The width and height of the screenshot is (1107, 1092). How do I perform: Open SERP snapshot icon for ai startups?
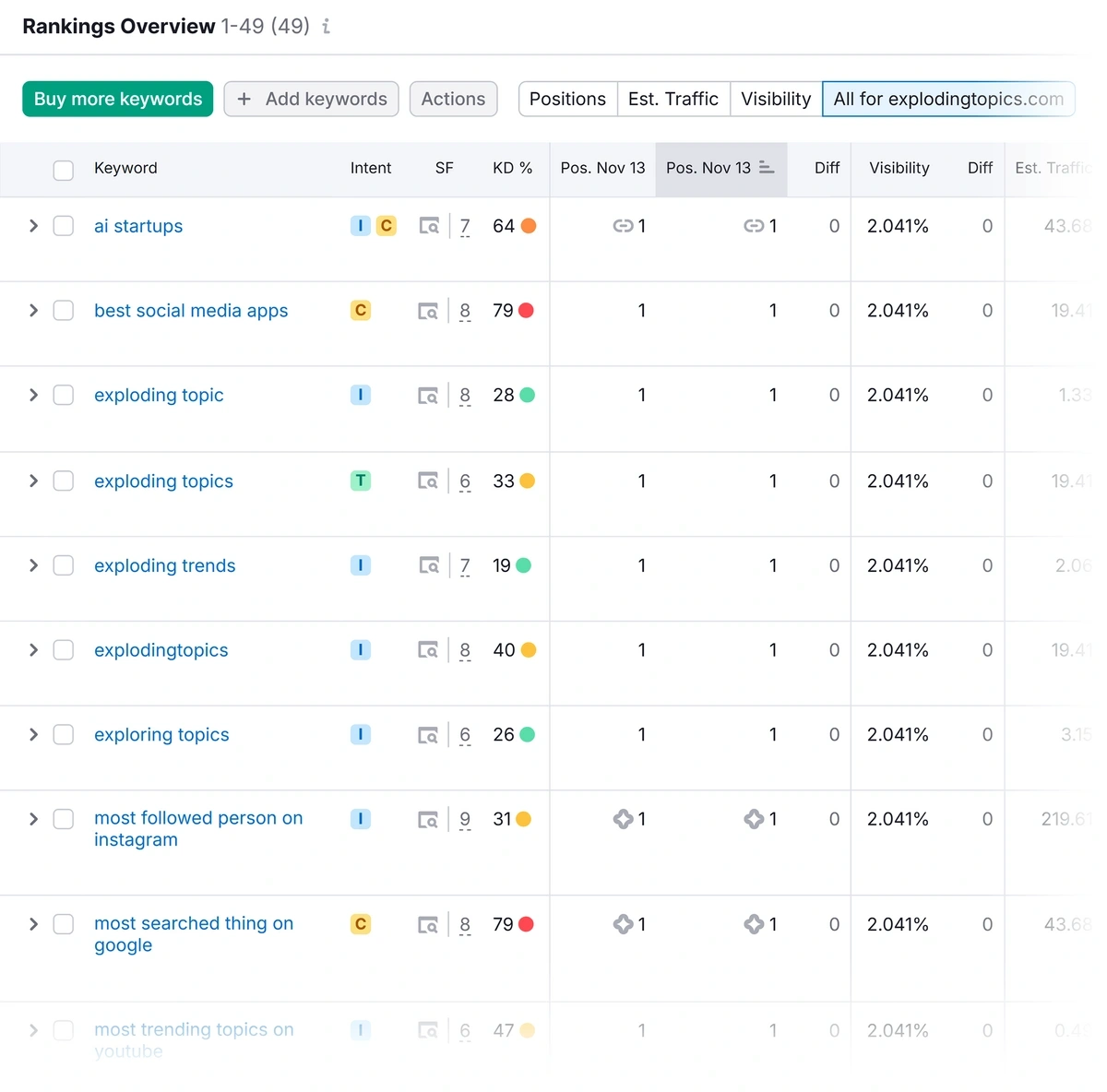pos(429,226)
